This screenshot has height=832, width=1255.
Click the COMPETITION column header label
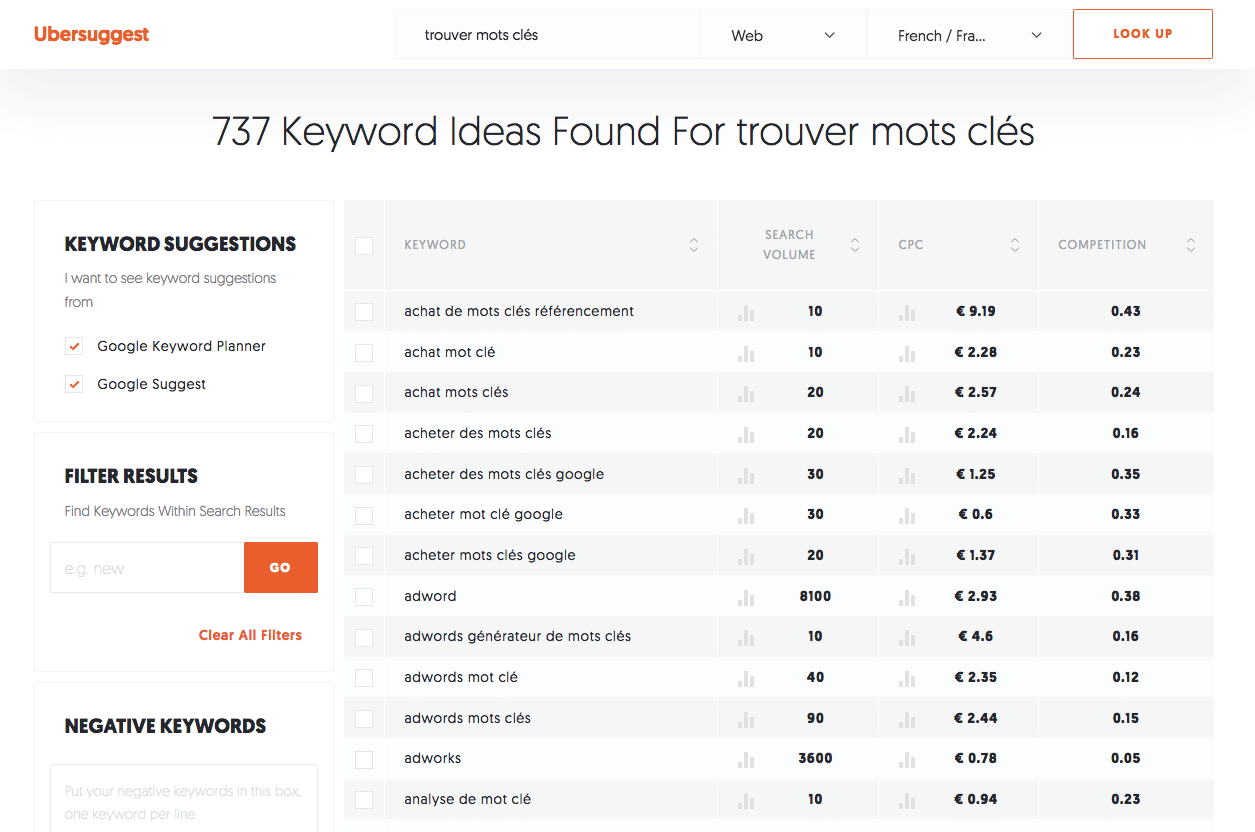[x=1102, y=245]
